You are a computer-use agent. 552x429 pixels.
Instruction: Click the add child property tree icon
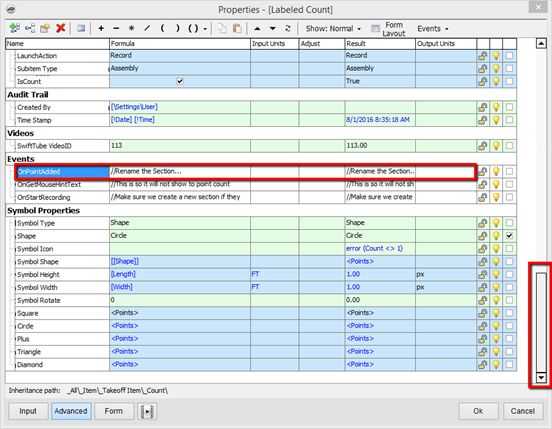(30, 28)
